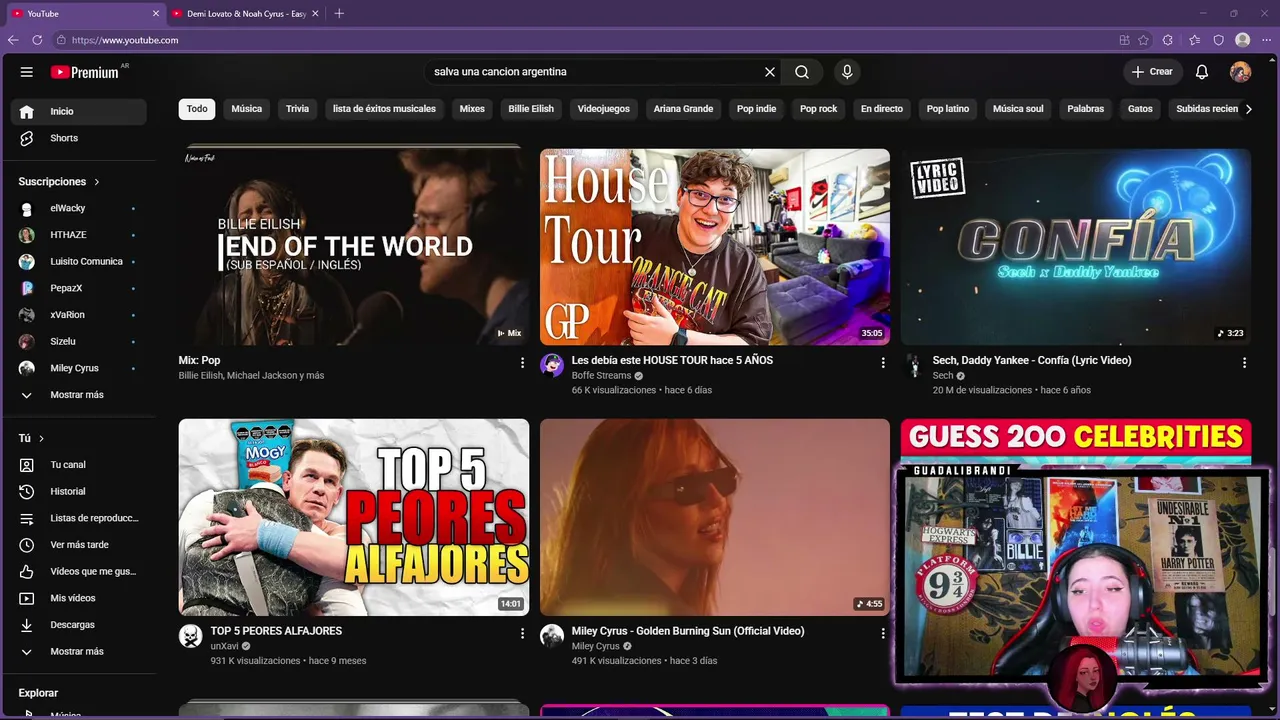The height and width of the screenshot is (720, 1280).
Task: Reload the page with the refresh icon
Action: 37,40
